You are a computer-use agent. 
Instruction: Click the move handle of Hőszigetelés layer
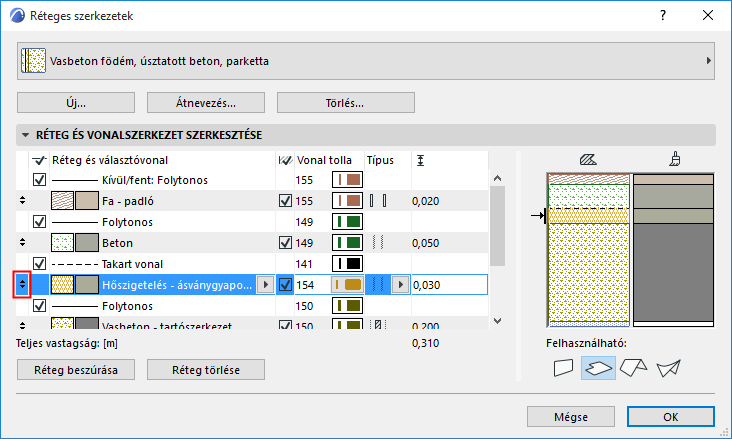[x=22, y=284]
